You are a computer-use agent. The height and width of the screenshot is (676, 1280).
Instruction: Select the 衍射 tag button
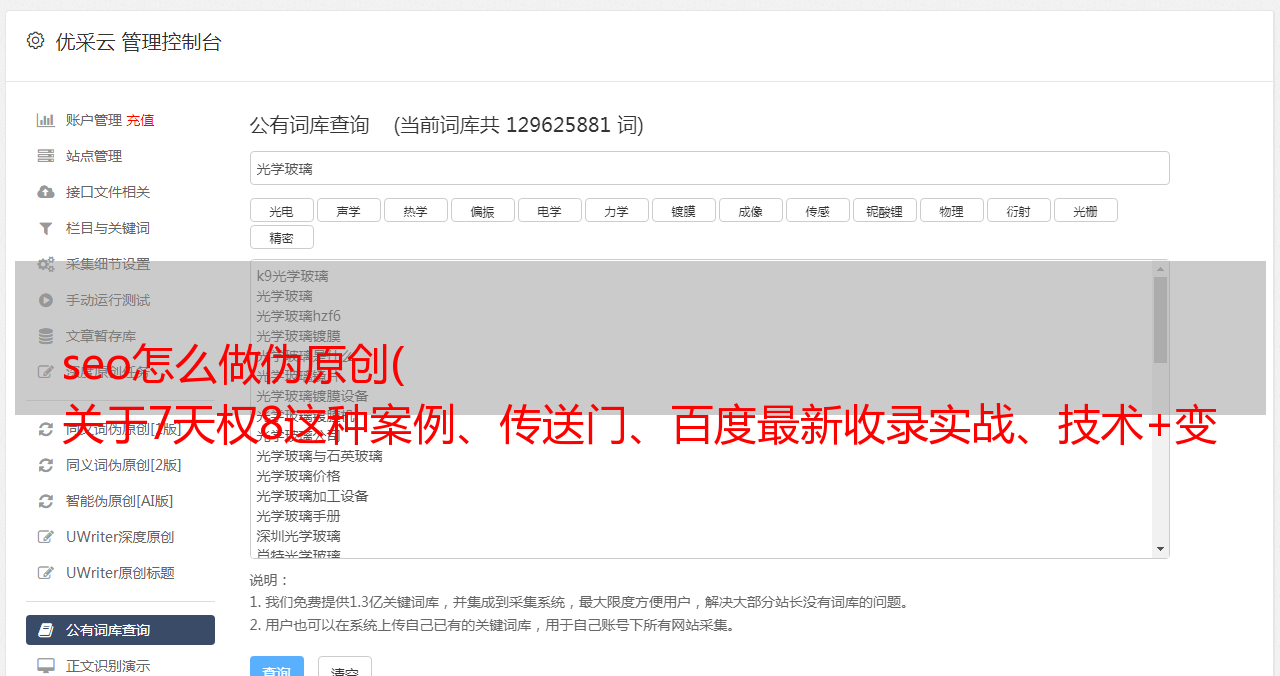(1018, 210)
